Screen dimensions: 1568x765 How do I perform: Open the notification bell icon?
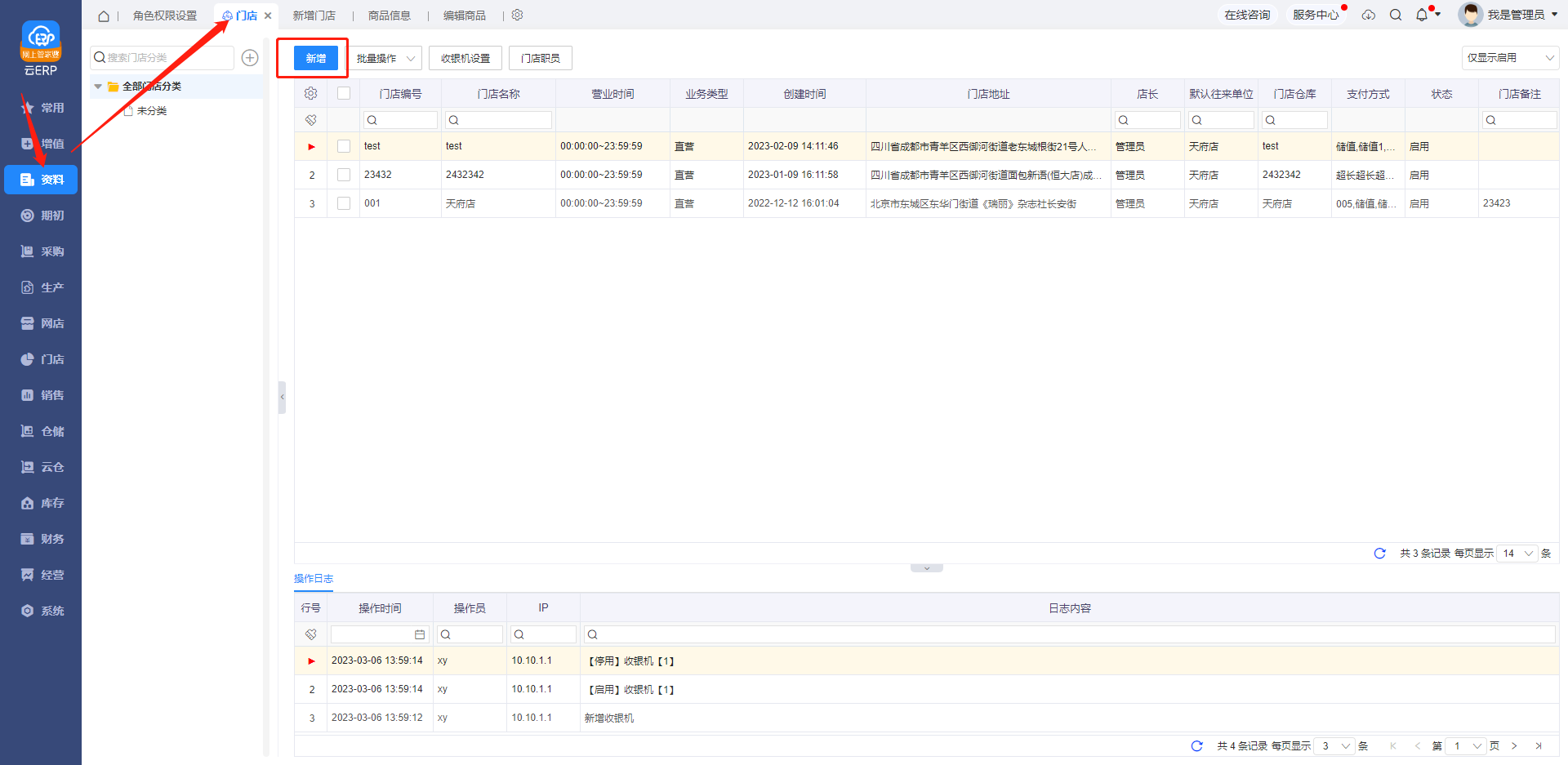pyautogui.click(x=1422, y=15)
